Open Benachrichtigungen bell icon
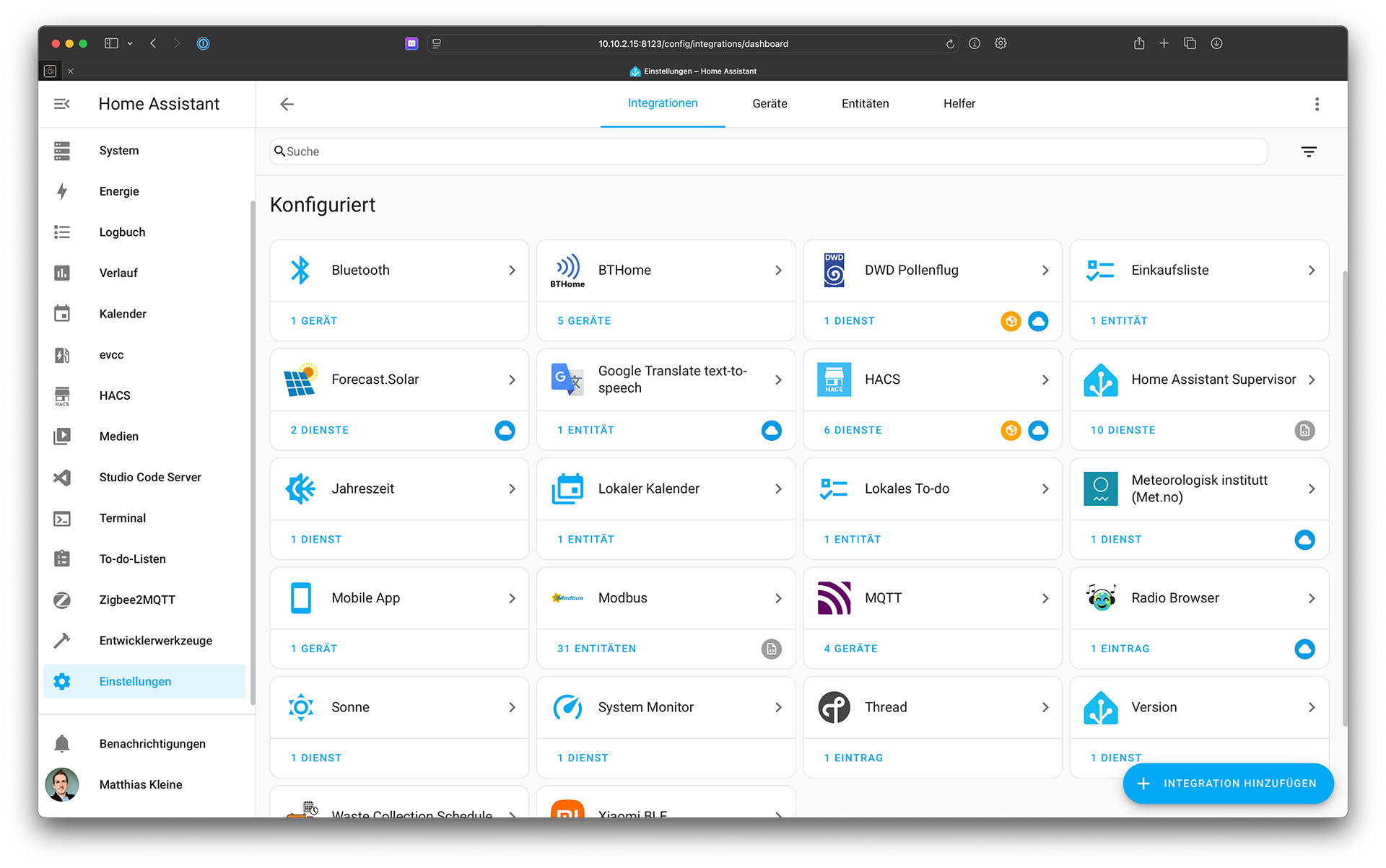 click(x=62, y=744)
